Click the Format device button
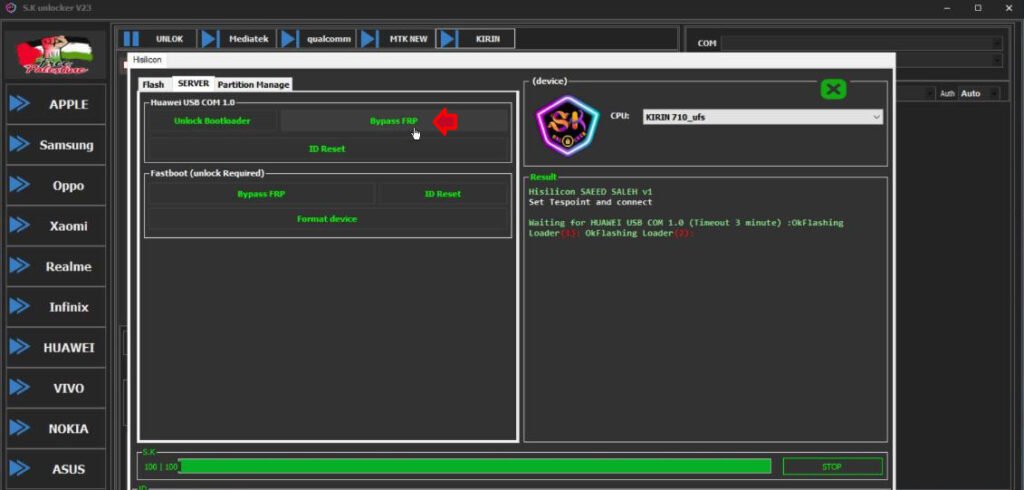Screen dimensions: 1024x490 (x=327, y=219)
